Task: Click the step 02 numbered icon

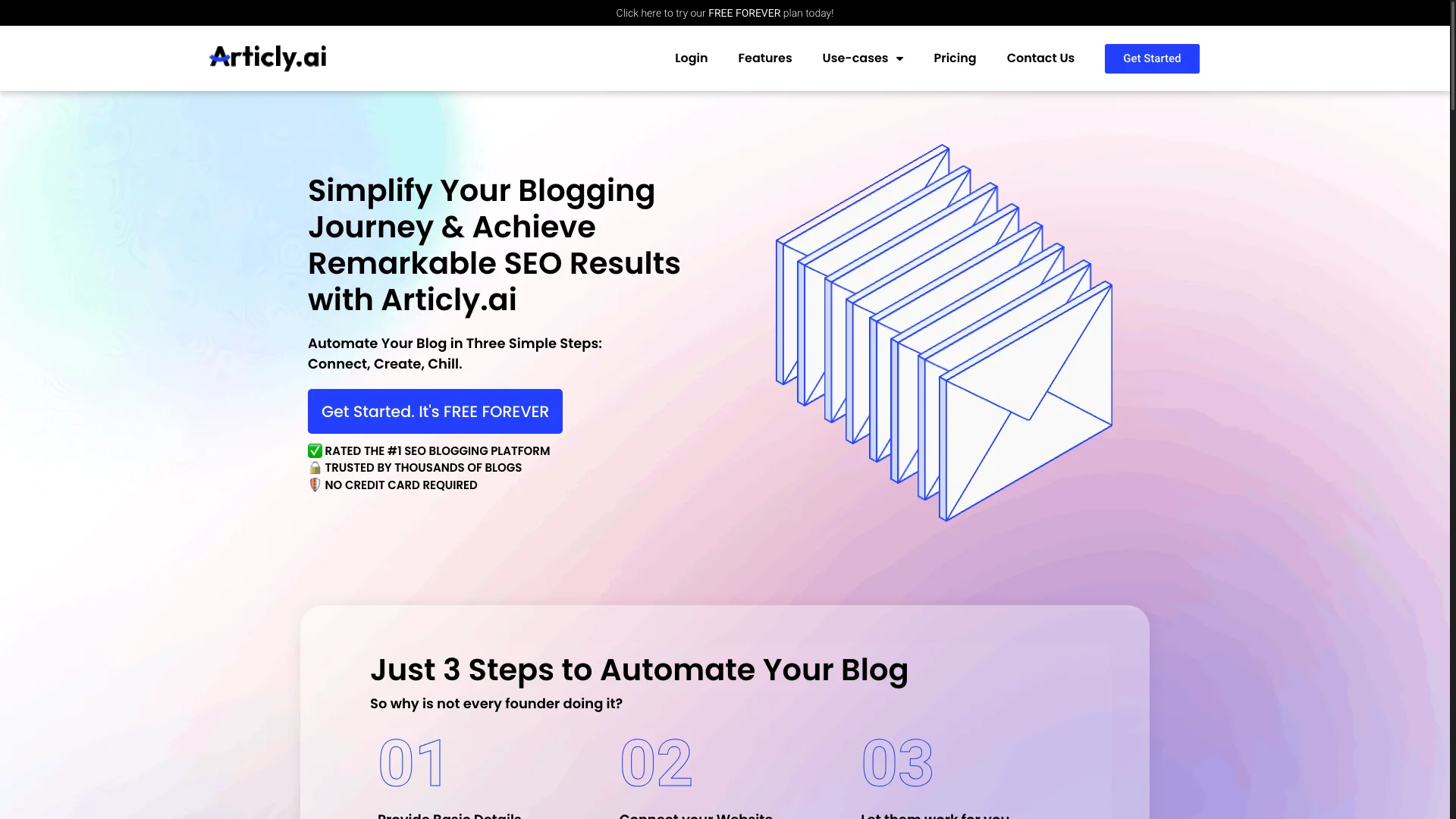Action: pos(655,762)
